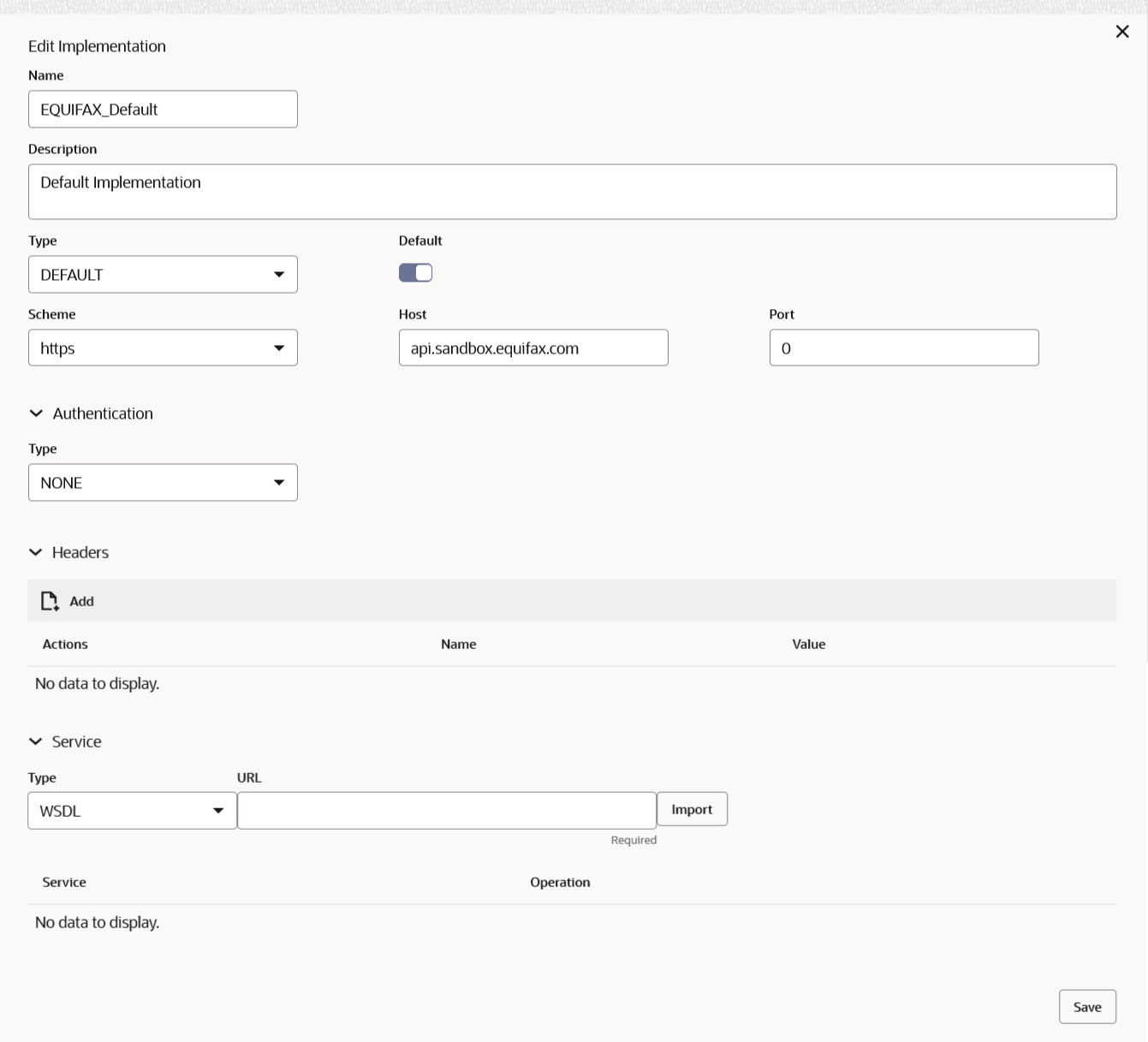Click into the Name field EQUIFAX_Default
1148x1042 pixels.
pyautogui.click(x=163, y=110)
